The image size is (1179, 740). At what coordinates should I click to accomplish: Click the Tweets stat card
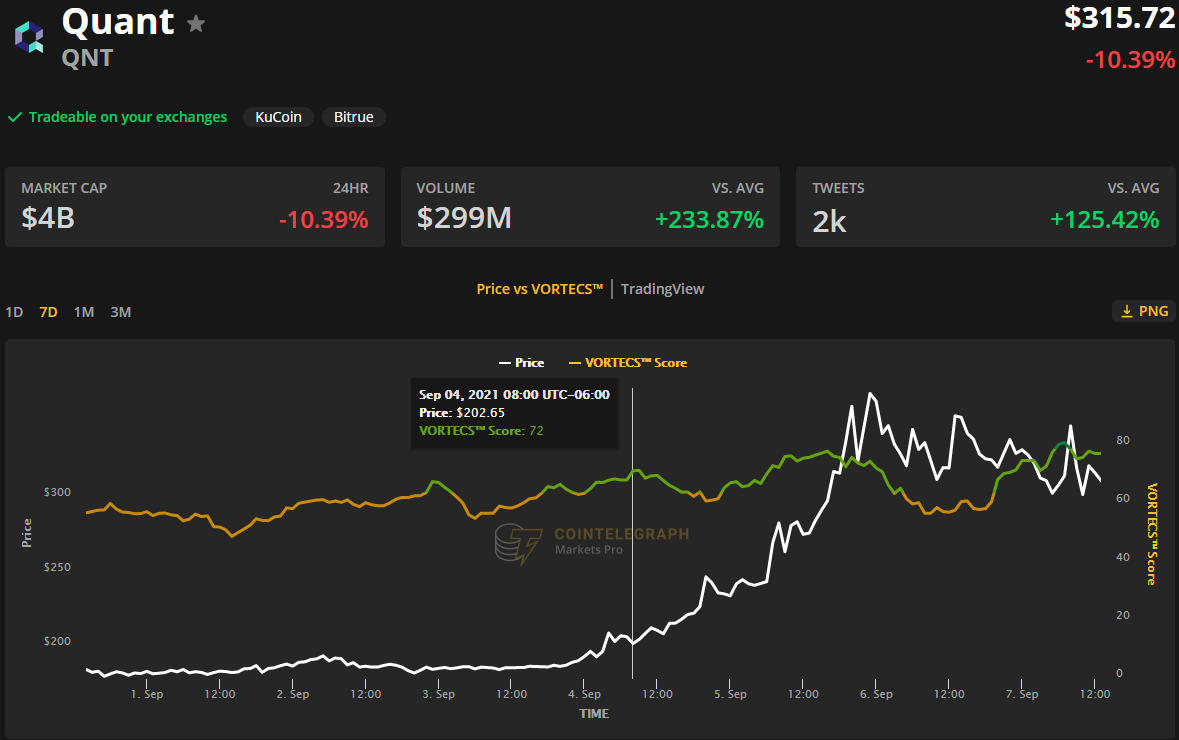pyautogui.click(x=985, y=206)
